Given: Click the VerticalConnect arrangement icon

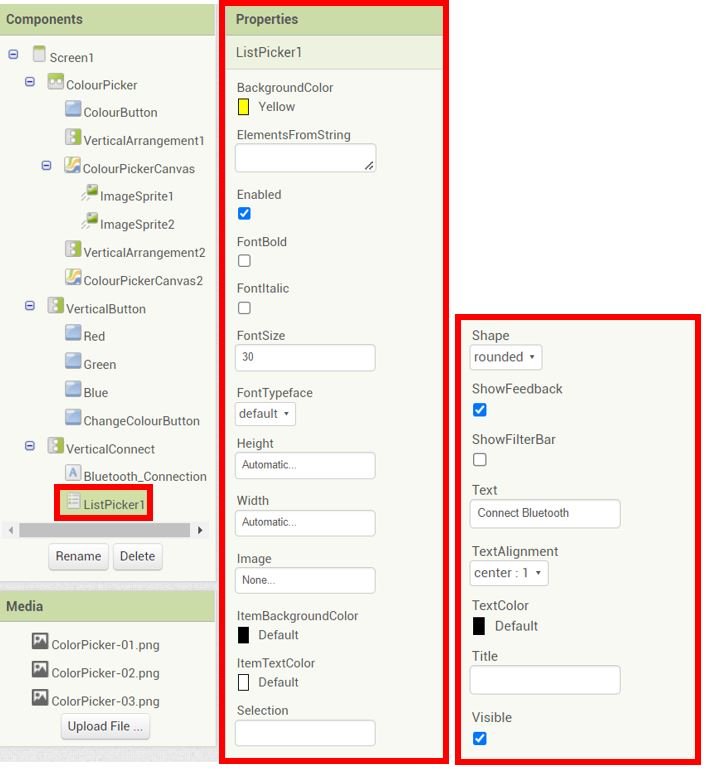Looking at the screenshot, I should [x=55, y=446].
